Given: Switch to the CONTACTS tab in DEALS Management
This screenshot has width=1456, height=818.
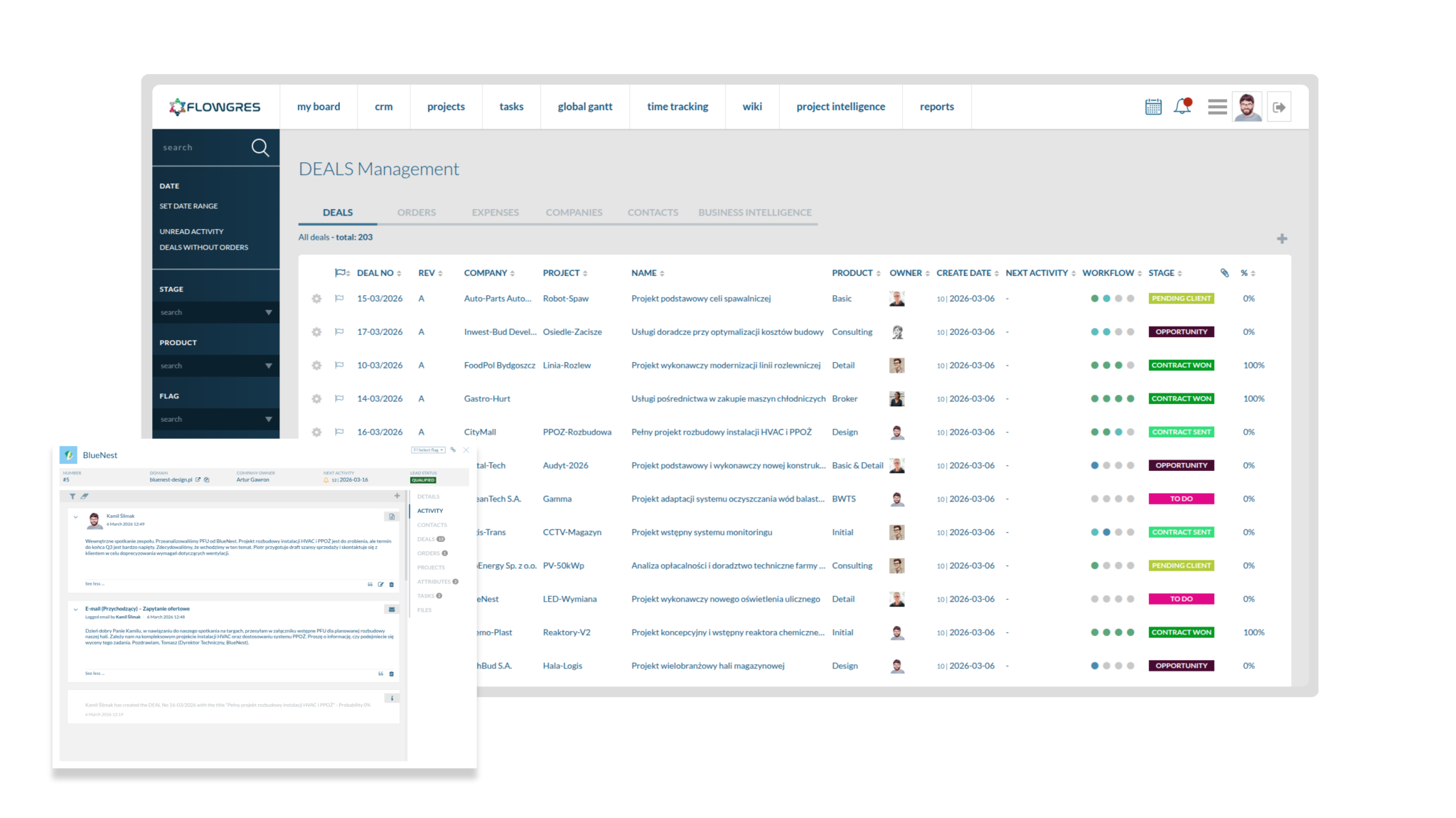Looking at the screenshot, I should [652, 212].
